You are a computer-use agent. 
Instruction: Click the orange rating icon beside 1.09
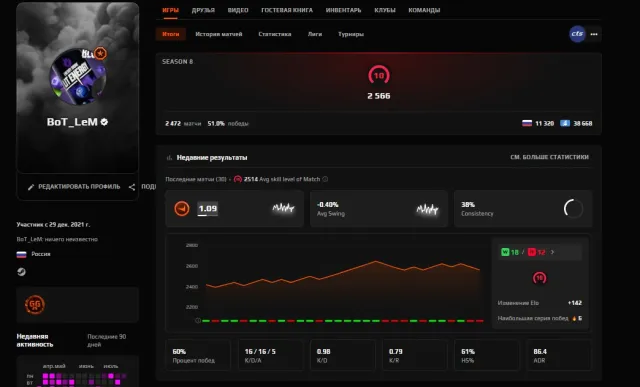pyautogui.click(x=182, y=209)
